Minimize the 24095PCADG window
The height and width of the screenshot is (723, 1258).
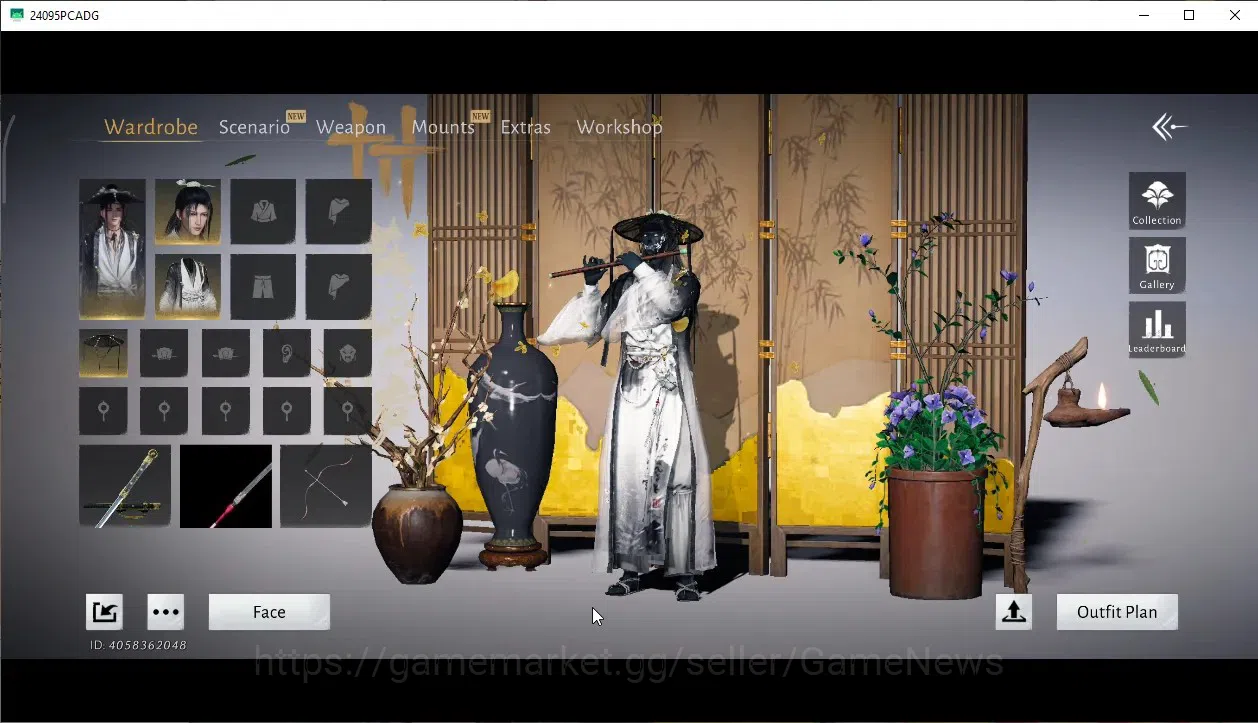click(x=1143, y=15)
